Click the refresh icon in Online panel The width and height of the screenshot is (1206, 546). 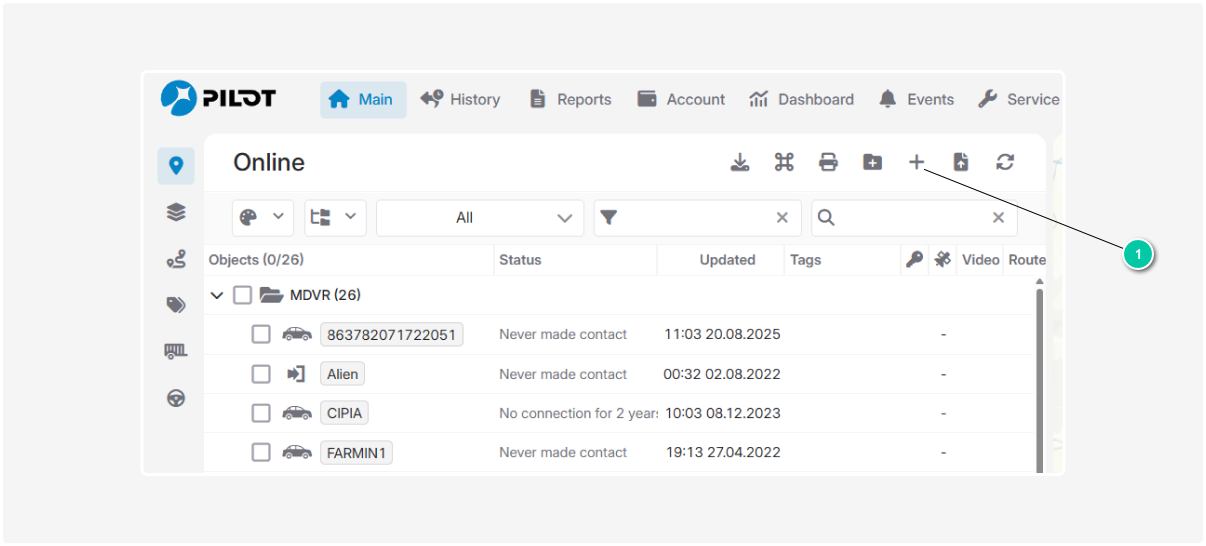[1005, 162]
